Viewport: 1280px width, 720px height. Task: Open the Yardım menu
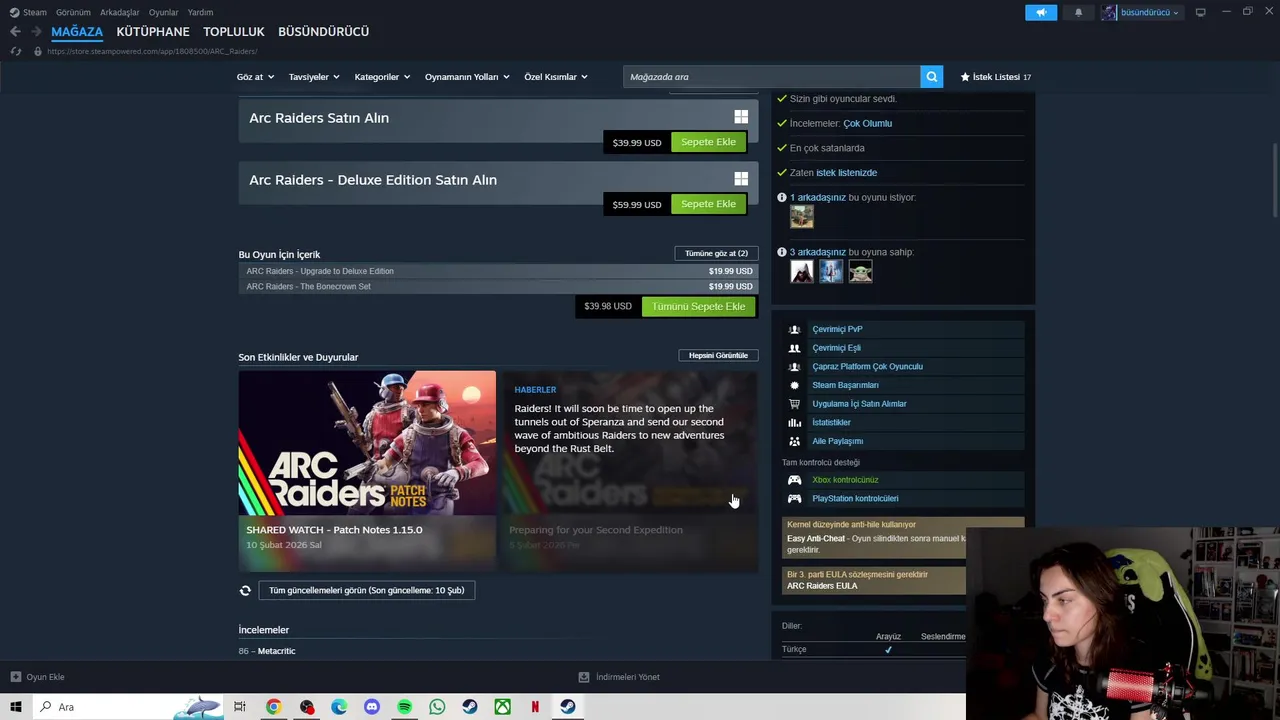coord(200,12)
